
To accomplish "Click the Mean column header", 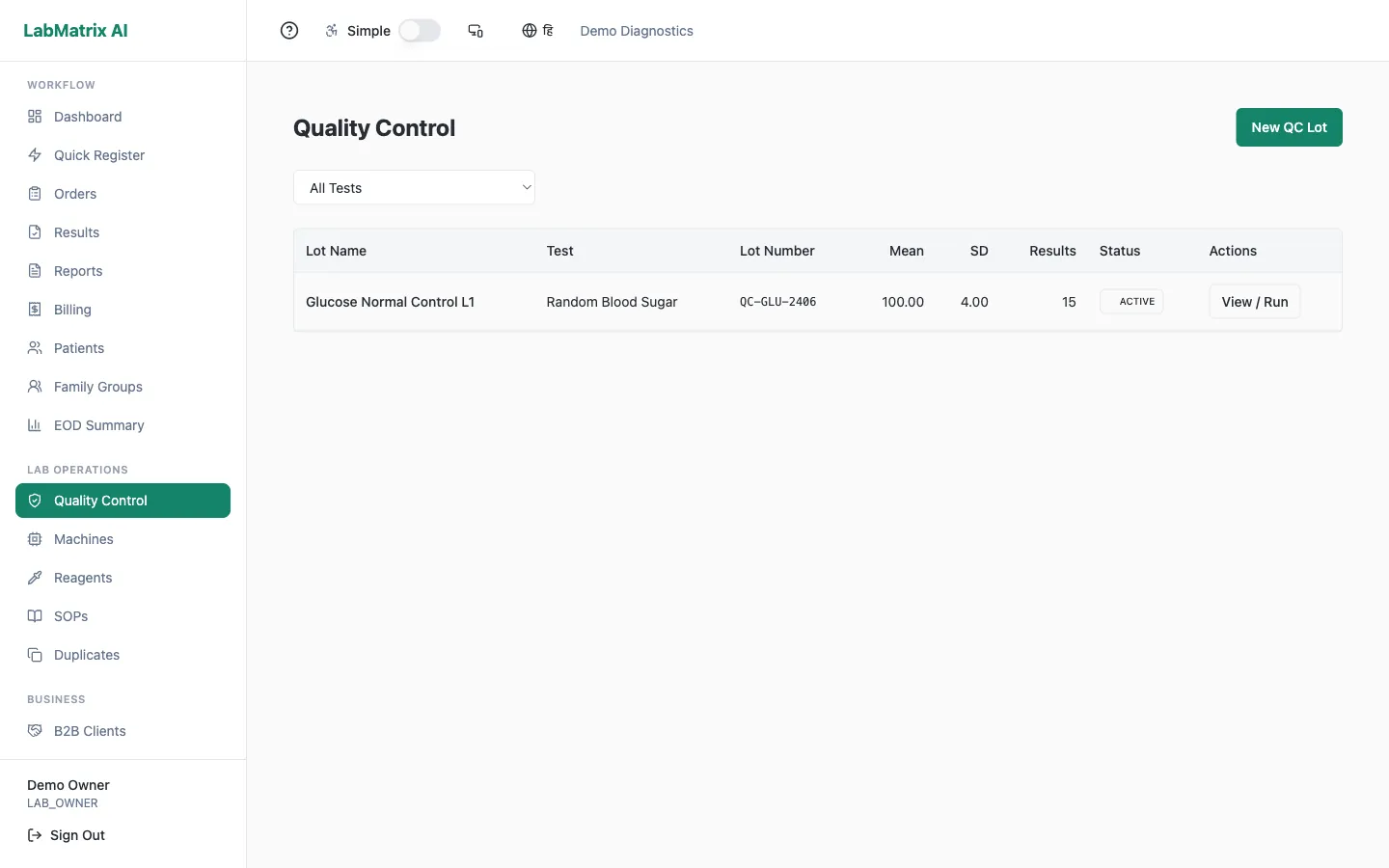I will click(x=907, y=251).
